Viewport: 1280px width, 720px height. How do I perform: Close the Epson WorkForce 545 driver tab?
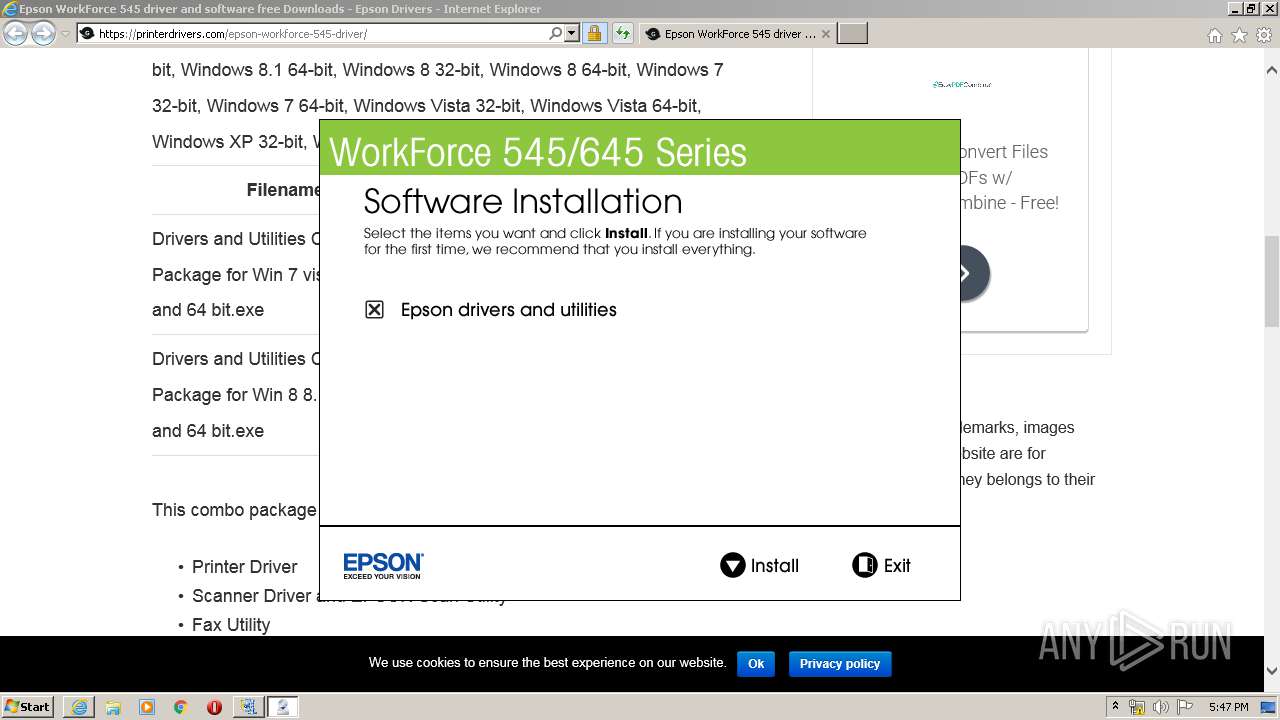pos(825,33)
